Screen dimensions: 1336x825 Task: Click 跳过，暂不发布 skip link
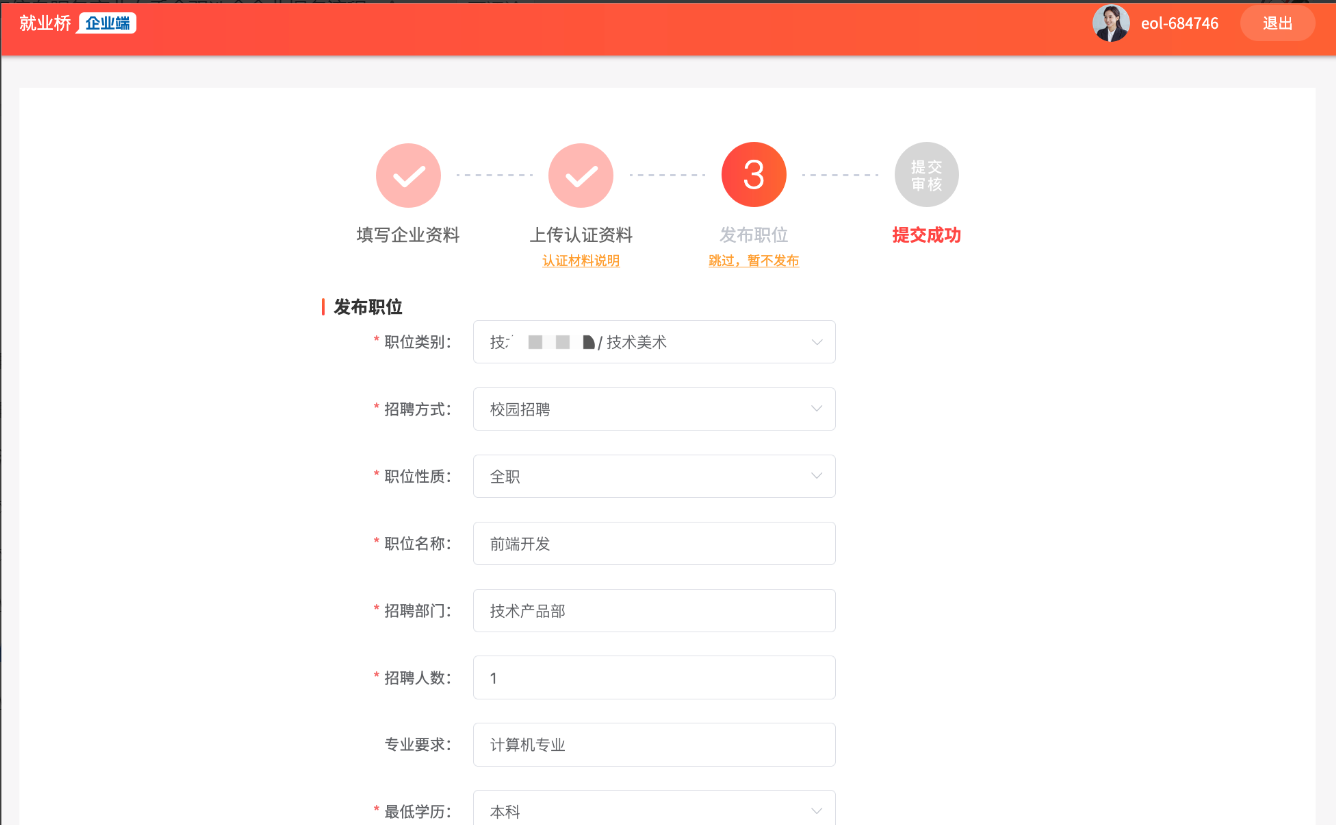coord(754,261)
